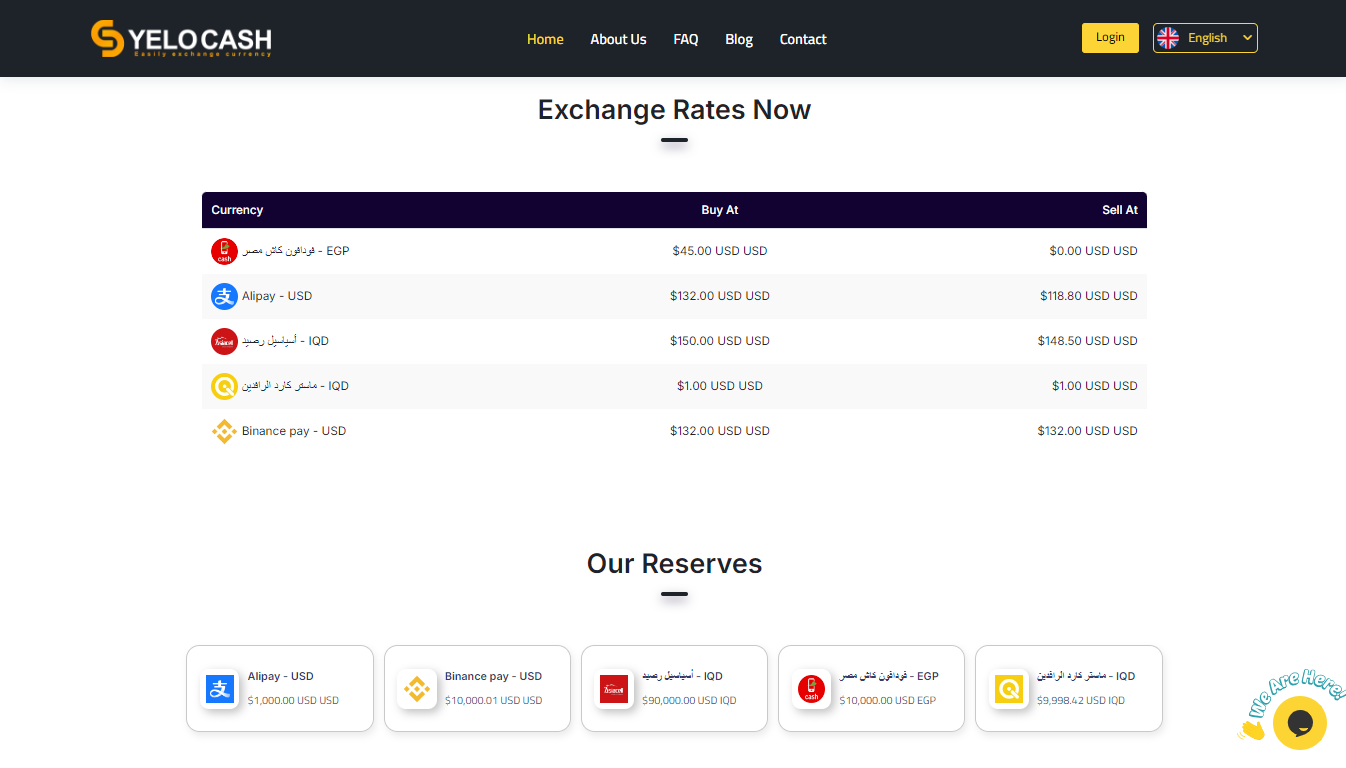Click the Binance pay icon in Our Reserves

417,689
